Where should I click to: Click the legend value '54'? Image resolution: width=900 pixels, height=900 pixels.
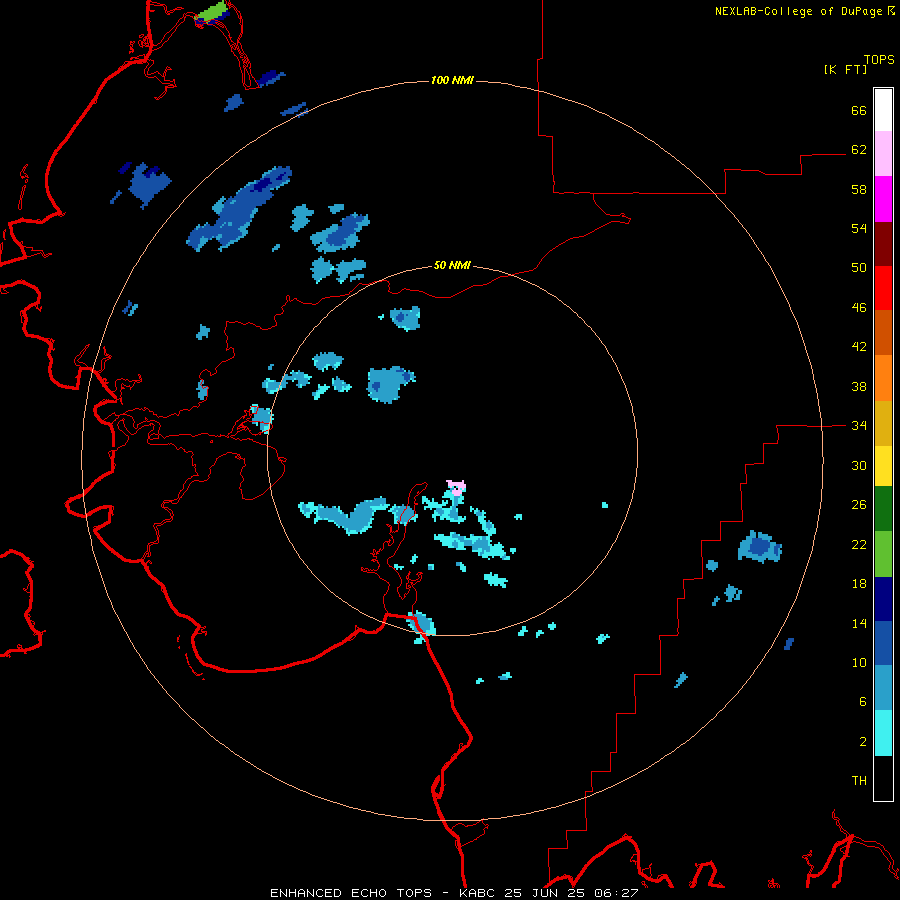(859, 228)
